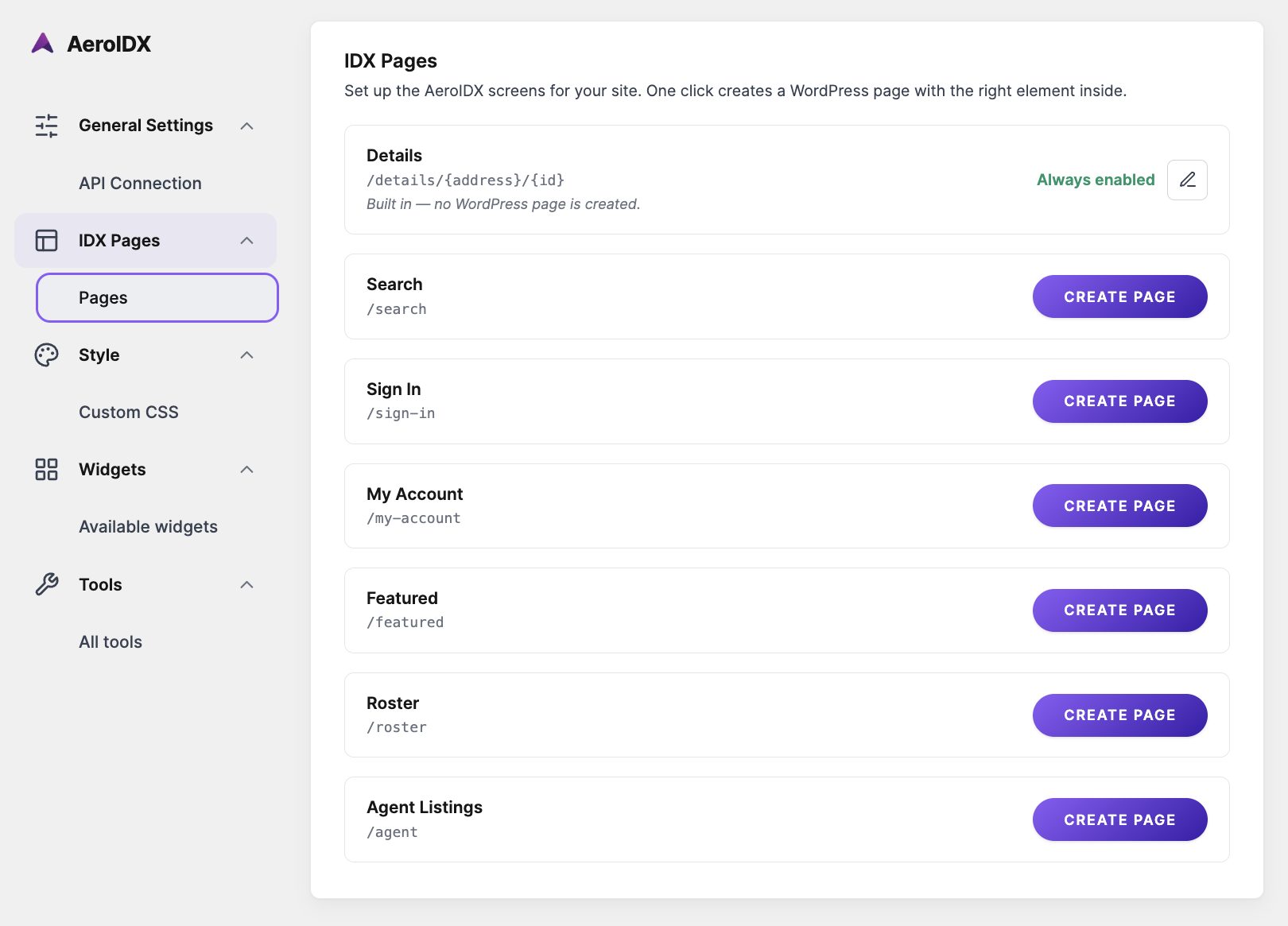Click the Details card title

(394, 156)
